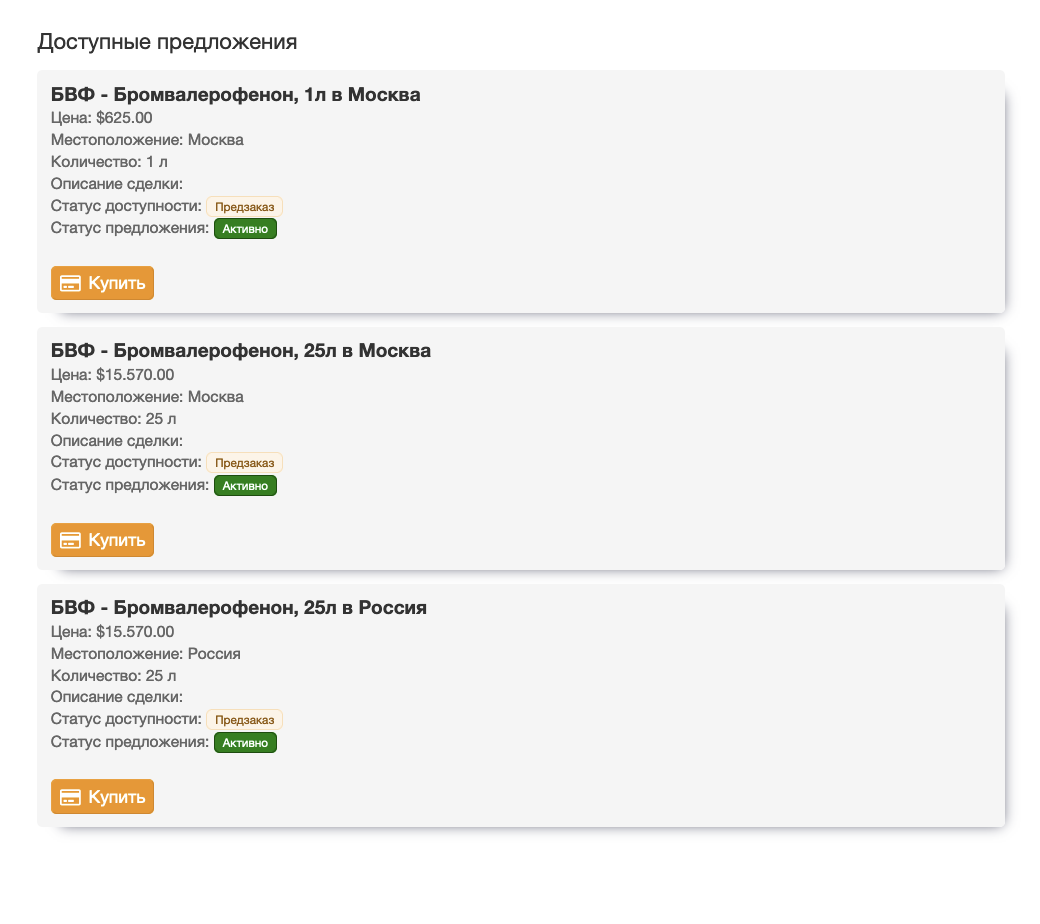Click the Предзаказ badge on the Россия offer
Viewport: 1040px width, 924px height.
pos(244,720)
